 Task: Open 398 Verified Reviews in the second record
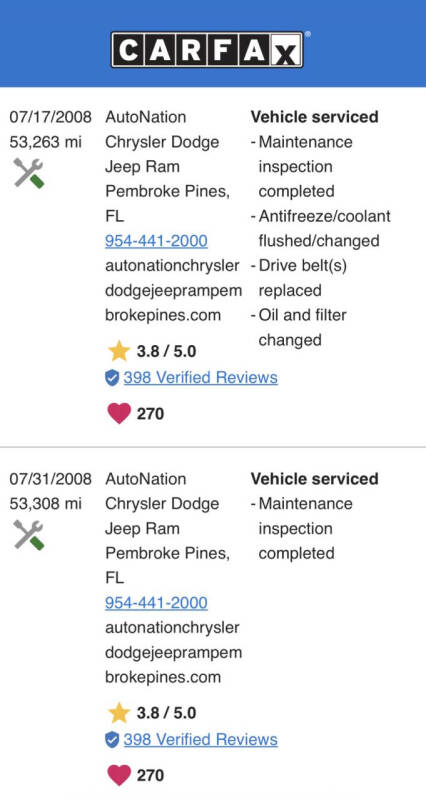(x=201, y=739)
